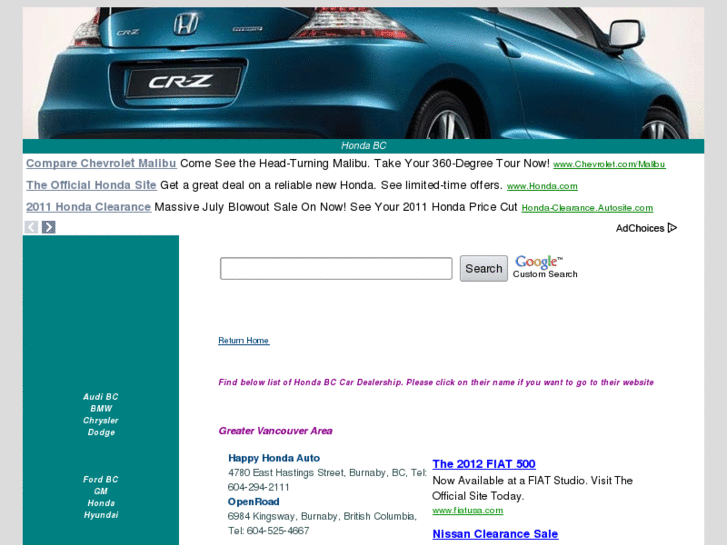
Task: Select Audi BC in sidebar menu
Action: pyautogui.click(x=101, y=397)
